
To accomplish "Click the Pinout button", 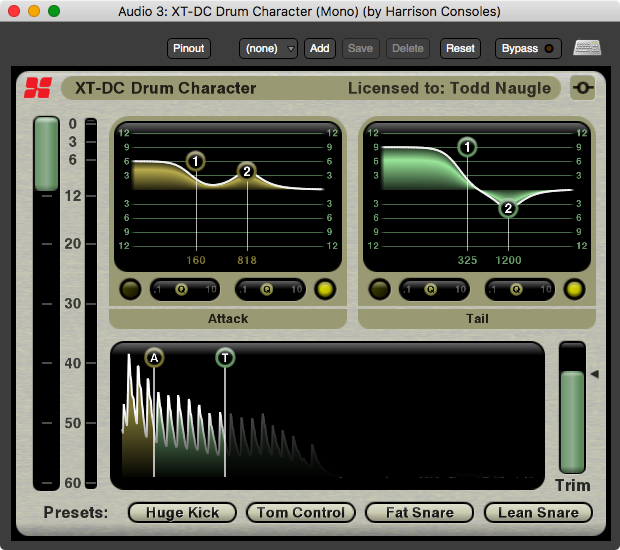I will 189,49.
